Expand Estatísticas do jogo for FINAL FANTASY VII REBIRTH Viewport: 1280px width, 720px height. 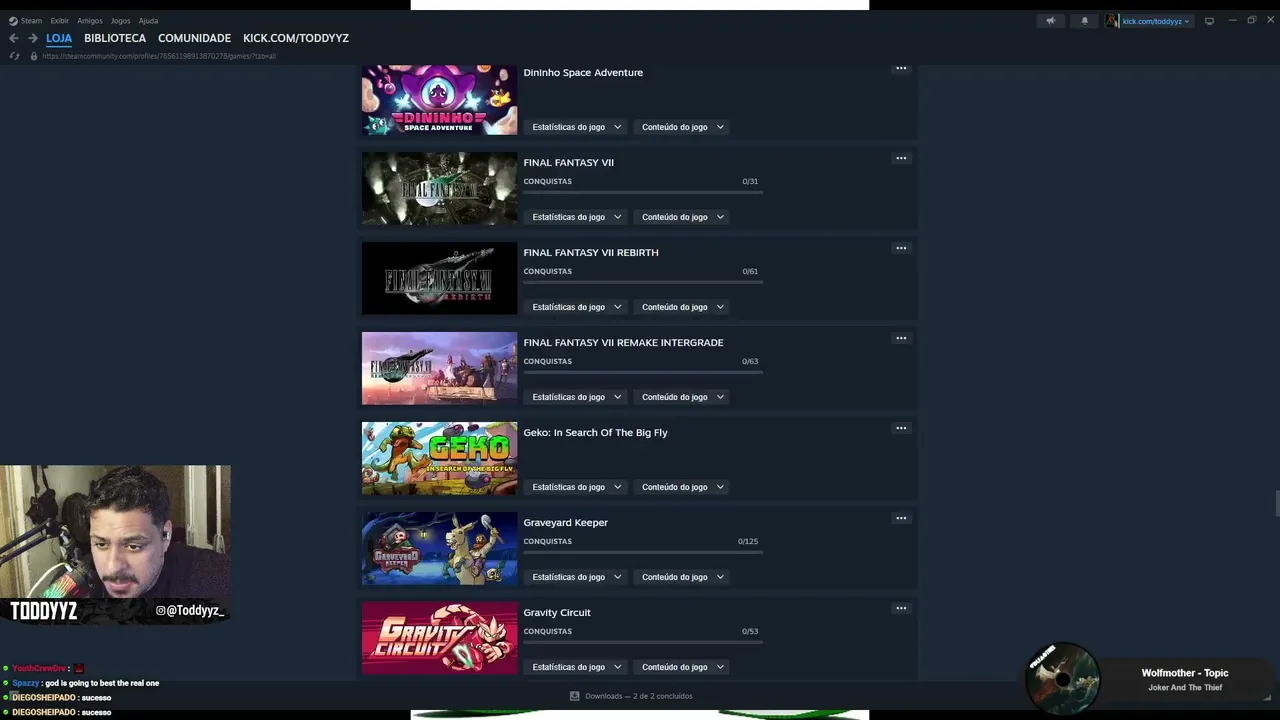[577, 307]
